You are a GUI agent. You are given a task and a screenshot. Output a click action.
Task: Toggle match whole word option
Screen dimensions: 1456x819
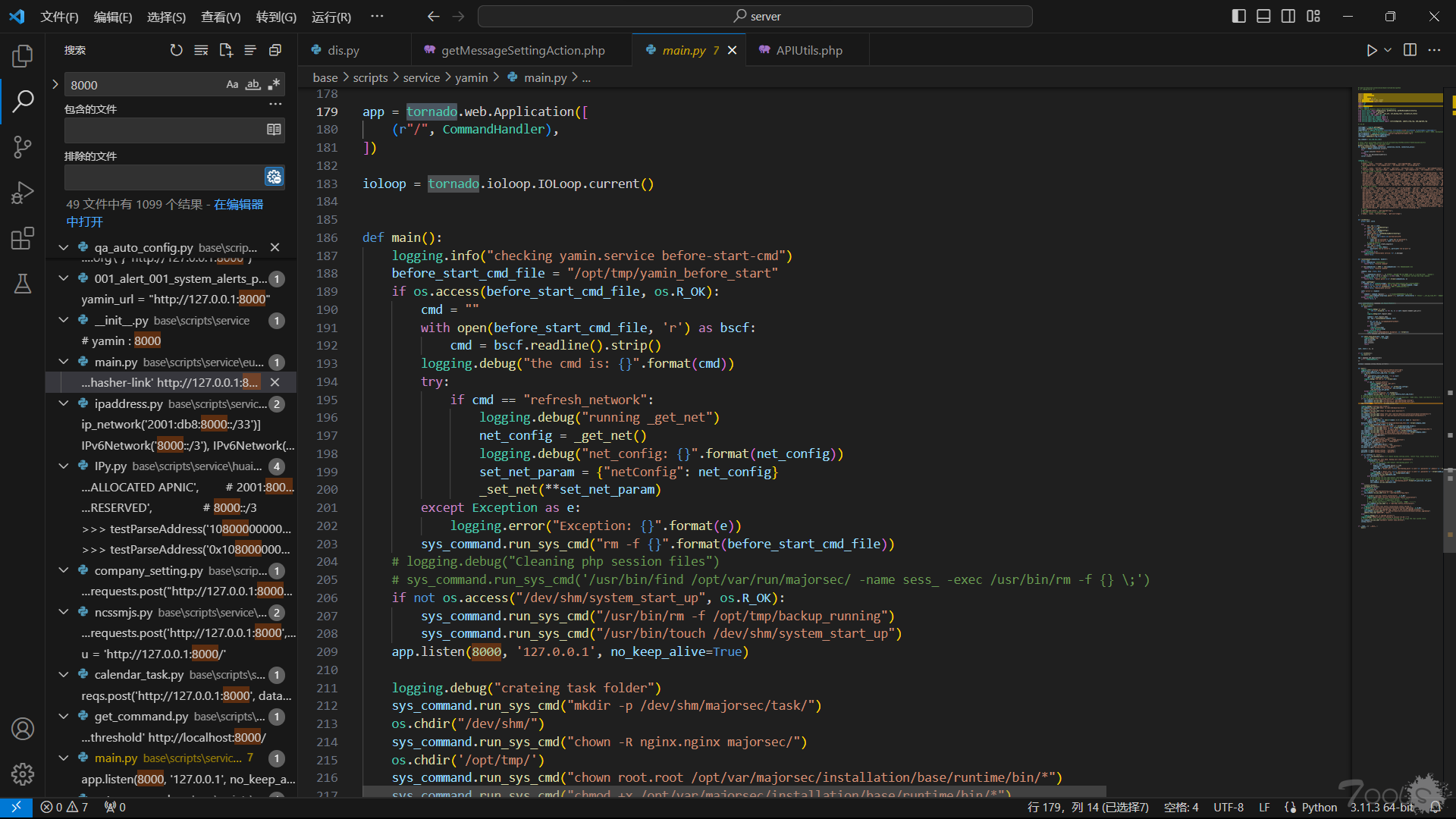(x=253, y=85)
